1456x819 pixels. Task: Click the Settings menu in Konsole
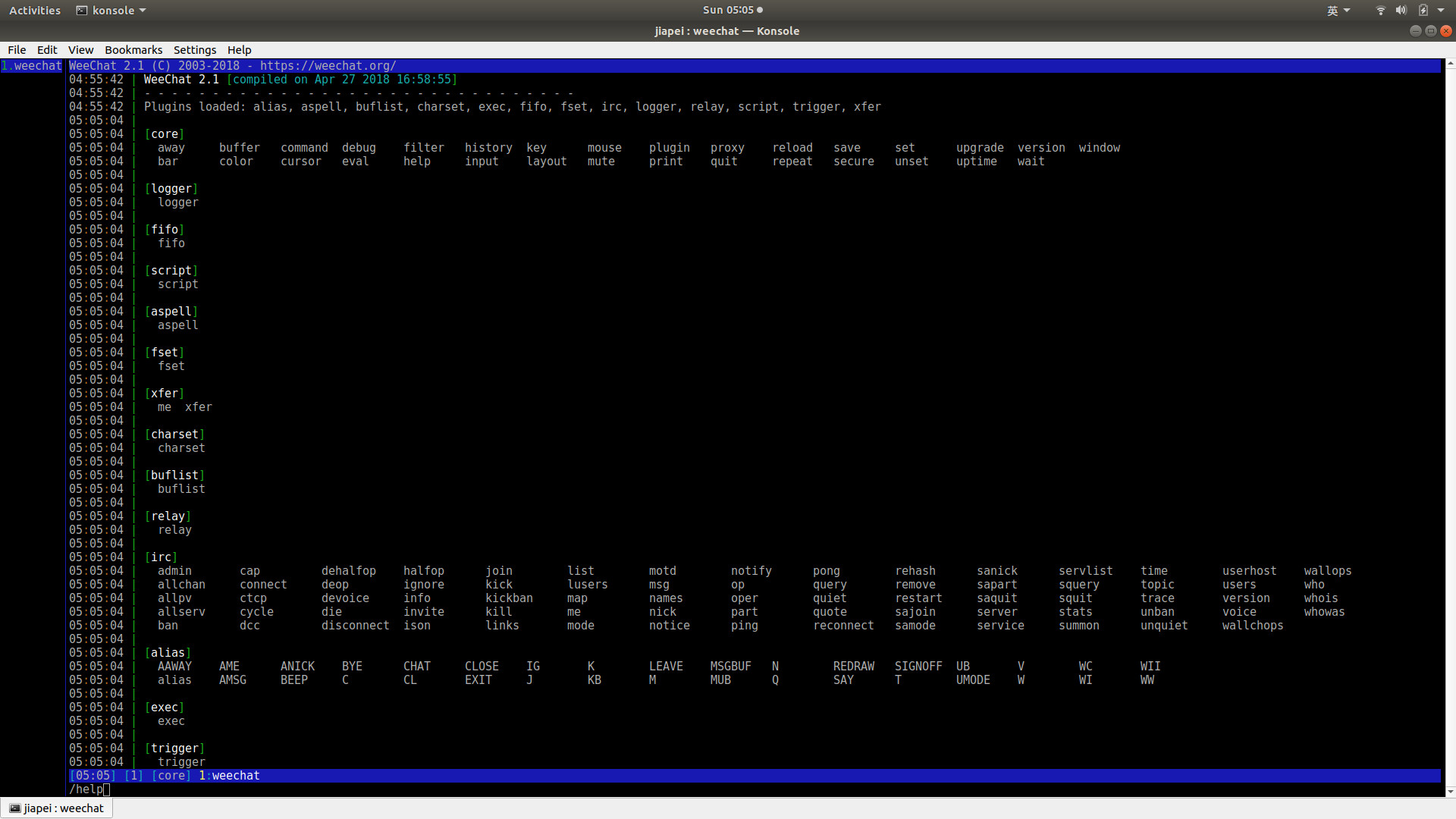[194, 49]
